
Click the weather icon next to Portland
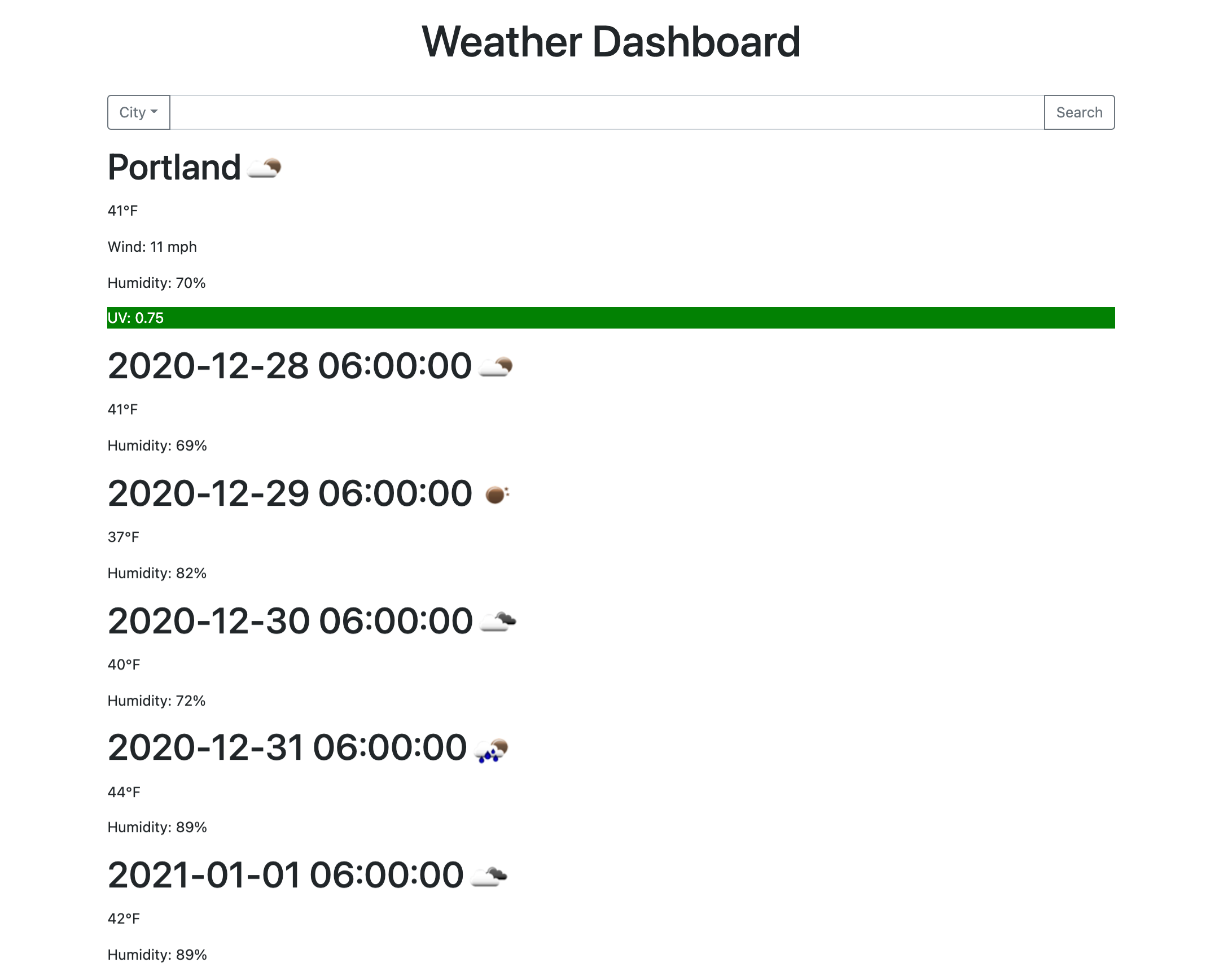(x=264, y=168)
